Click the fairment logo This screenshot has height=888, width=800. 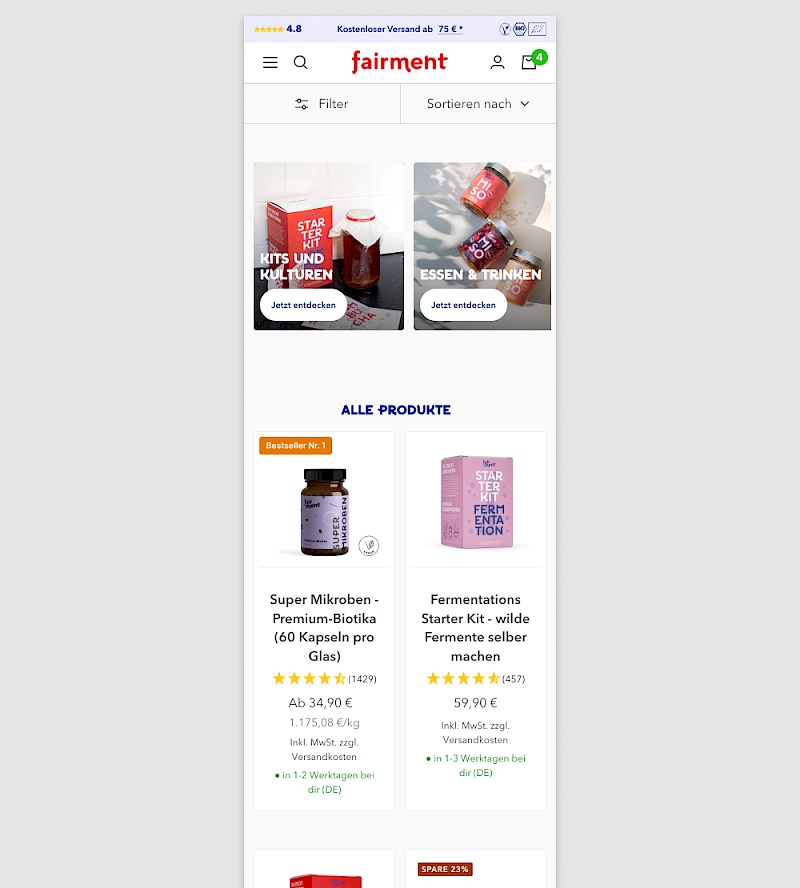click(x=399, y=62)
